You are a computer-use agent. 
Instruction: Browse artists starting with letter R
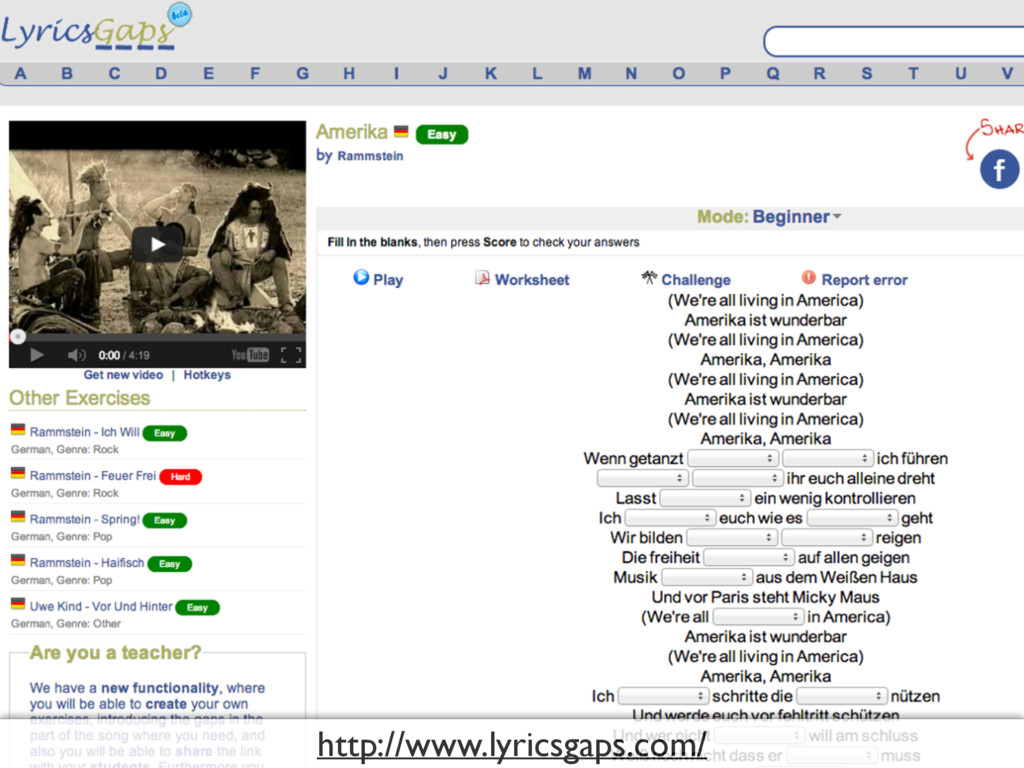click(820, 73)
